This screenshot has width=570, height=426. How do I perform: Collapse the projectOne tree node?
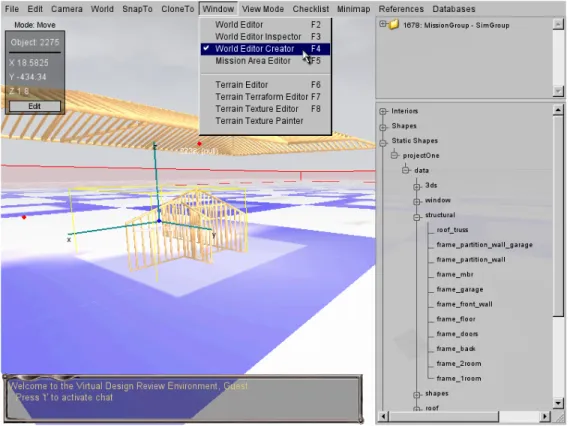pyautogui.click(x=394, y=156)
